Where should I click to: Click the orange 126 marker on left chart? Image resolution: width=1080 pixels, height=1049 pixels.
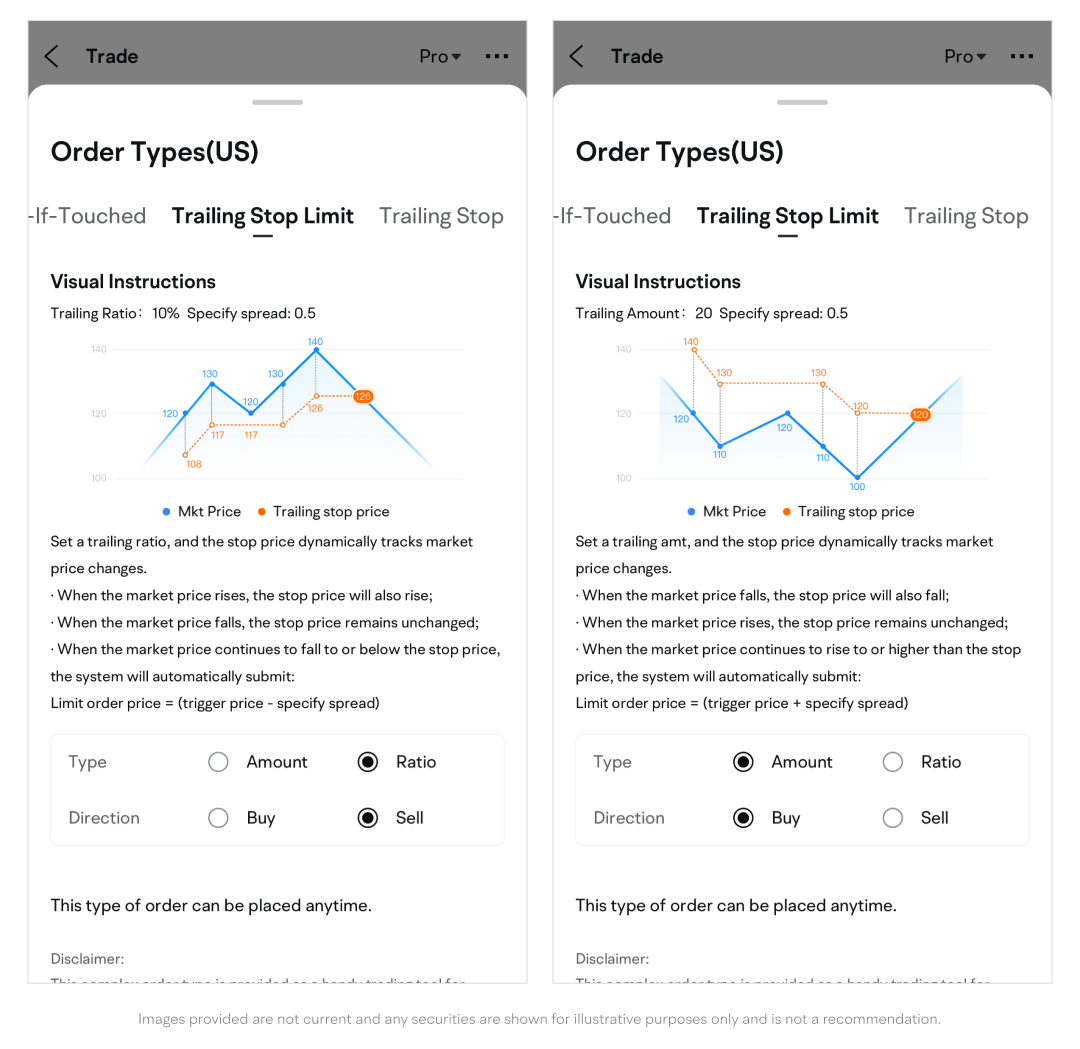(363, 396)
